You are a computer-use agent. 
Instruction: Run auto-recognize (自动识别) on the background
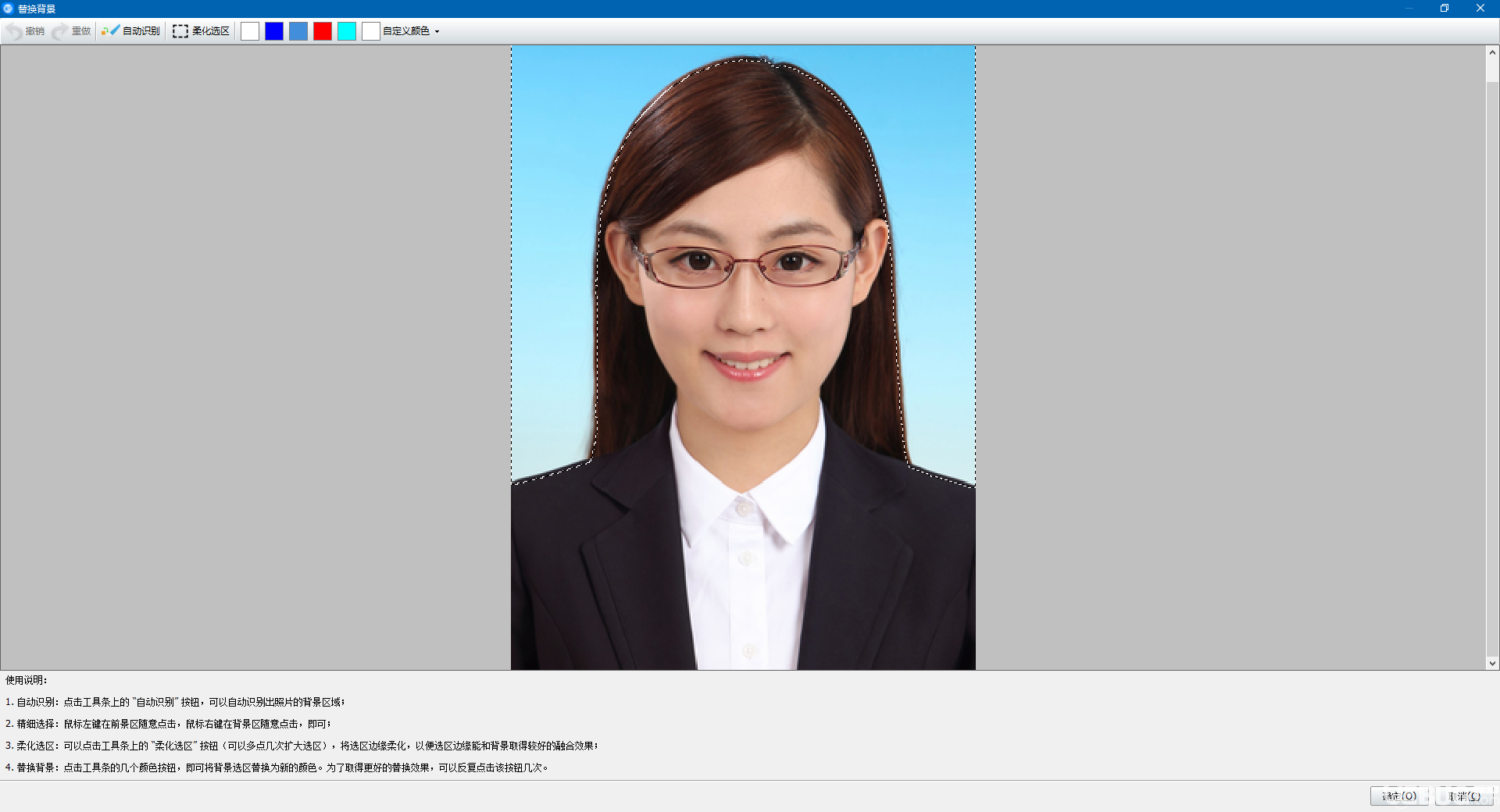(x=130, y=31)
